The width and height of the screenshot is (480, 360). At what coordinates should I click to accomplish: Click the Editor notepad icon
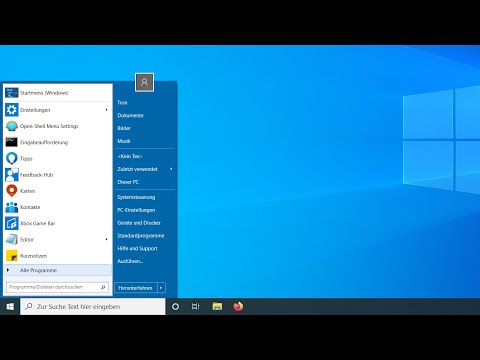pos(12,239)
